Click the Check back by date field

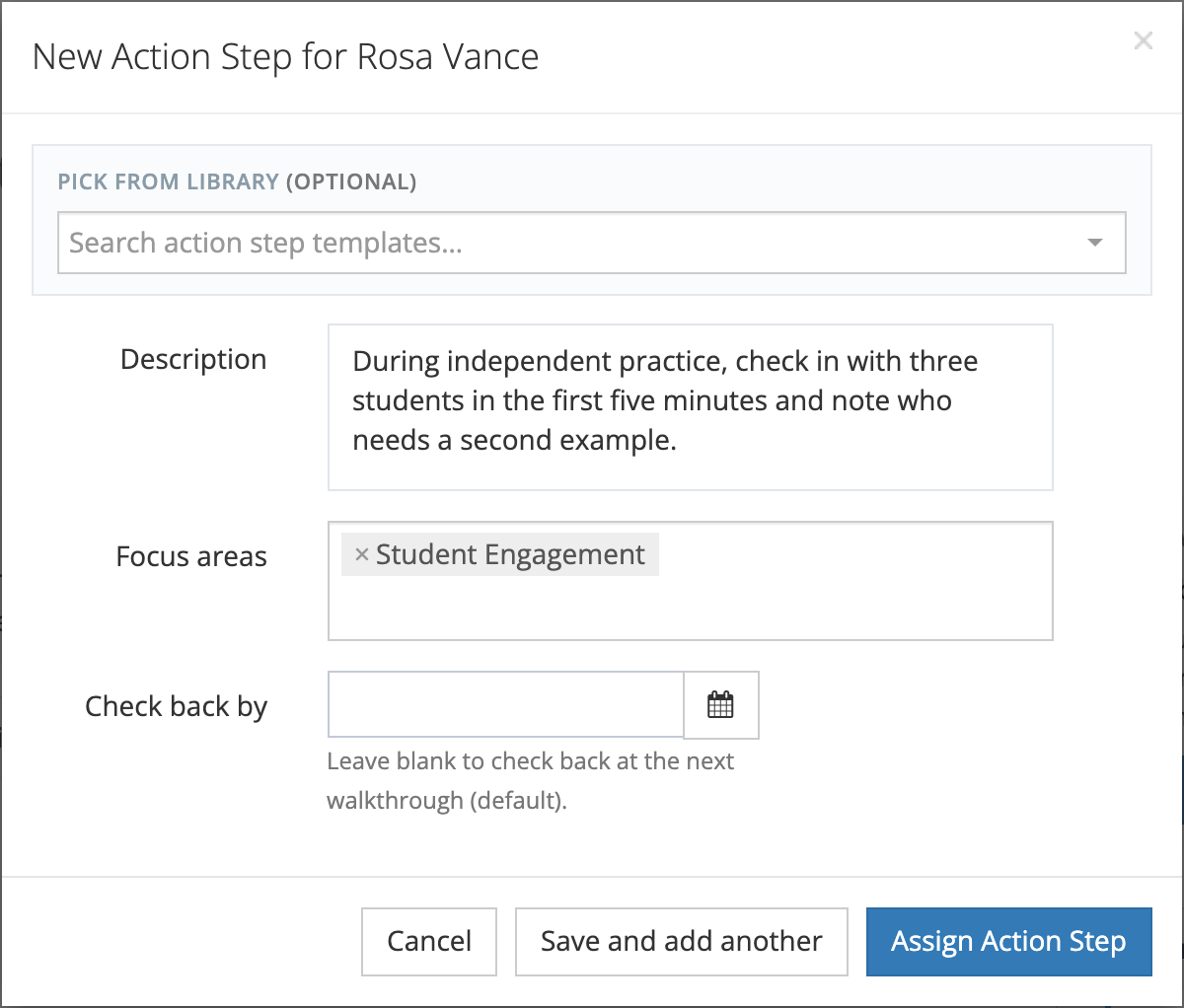point(506,705)
